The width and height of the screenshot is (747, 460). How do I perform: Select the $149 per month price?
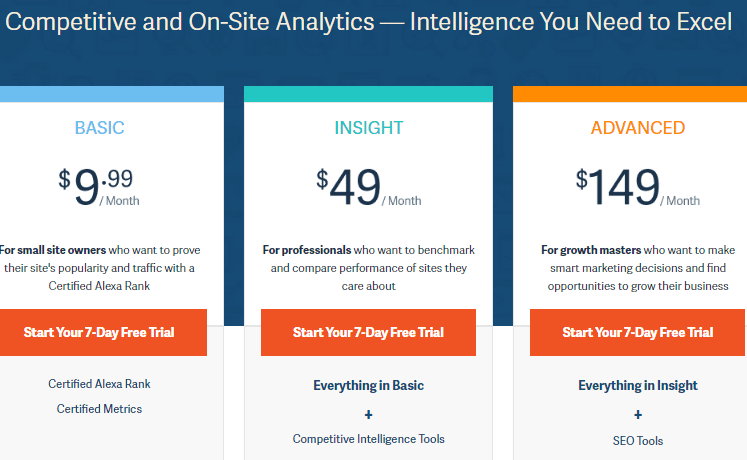(637, 187)
